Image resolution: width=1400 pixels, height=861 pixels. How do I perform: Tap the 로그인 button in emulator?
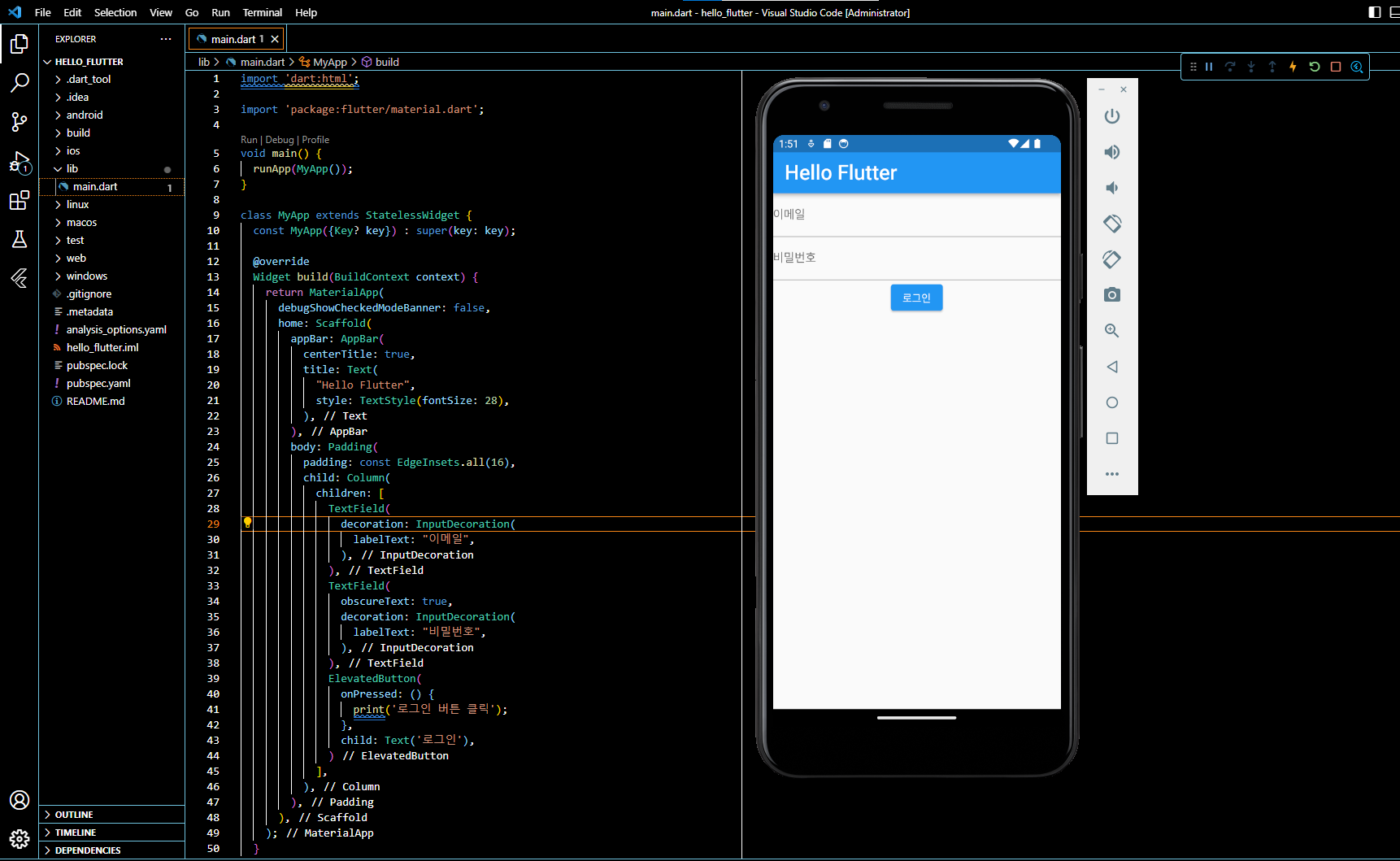point(916,298)
